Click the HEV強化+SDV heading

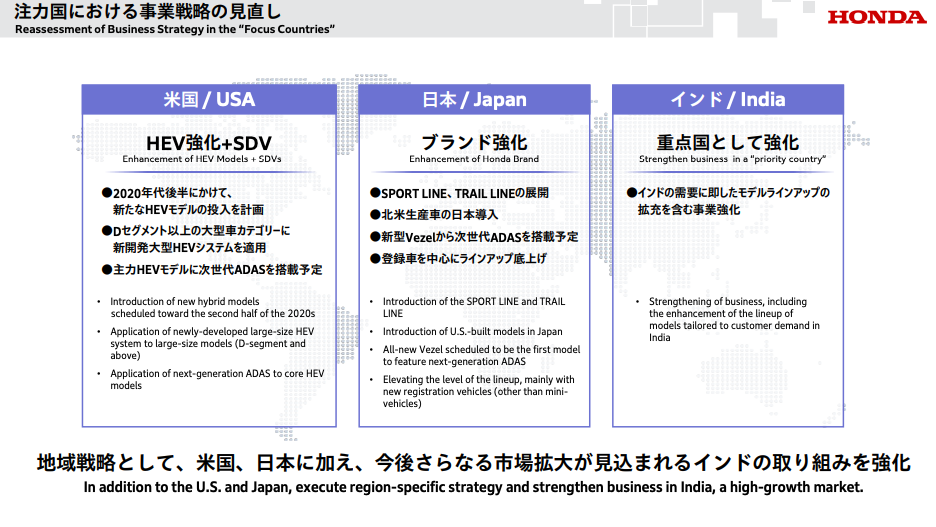[x=209, y=142]
